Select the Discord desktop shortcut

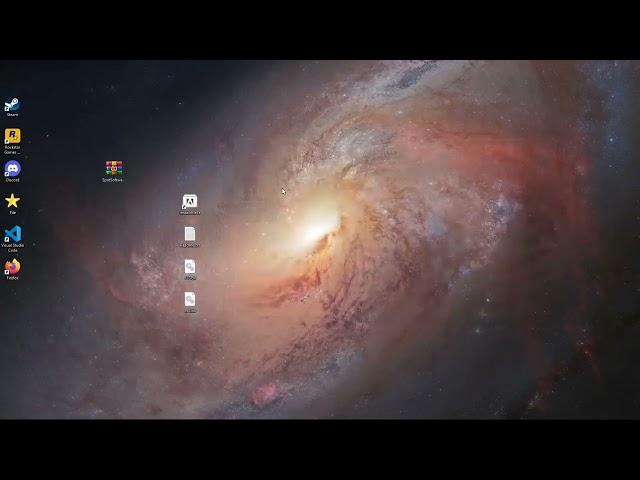point(12,171)
